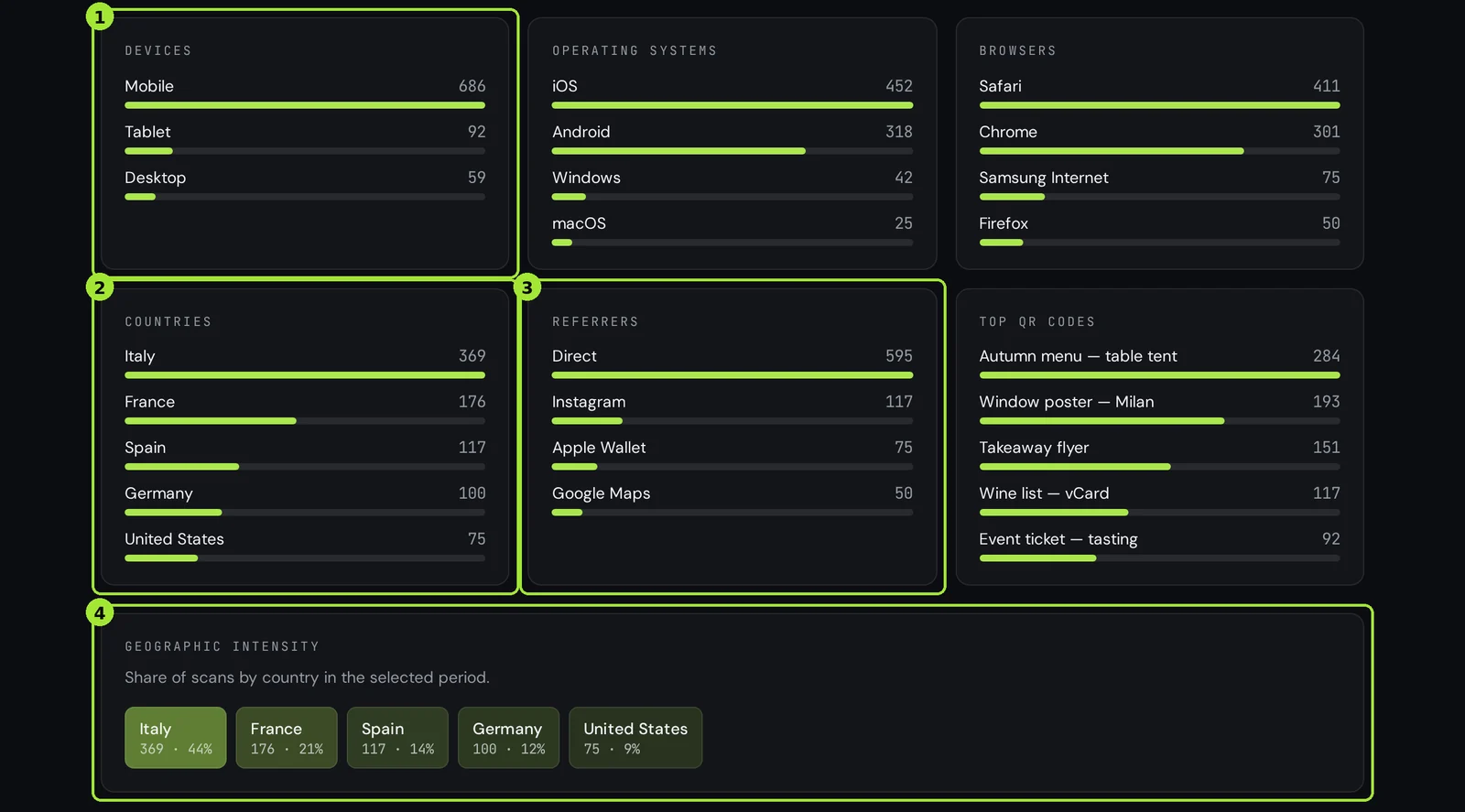
Task: Click the Android count 318
Action: (898, 132)
